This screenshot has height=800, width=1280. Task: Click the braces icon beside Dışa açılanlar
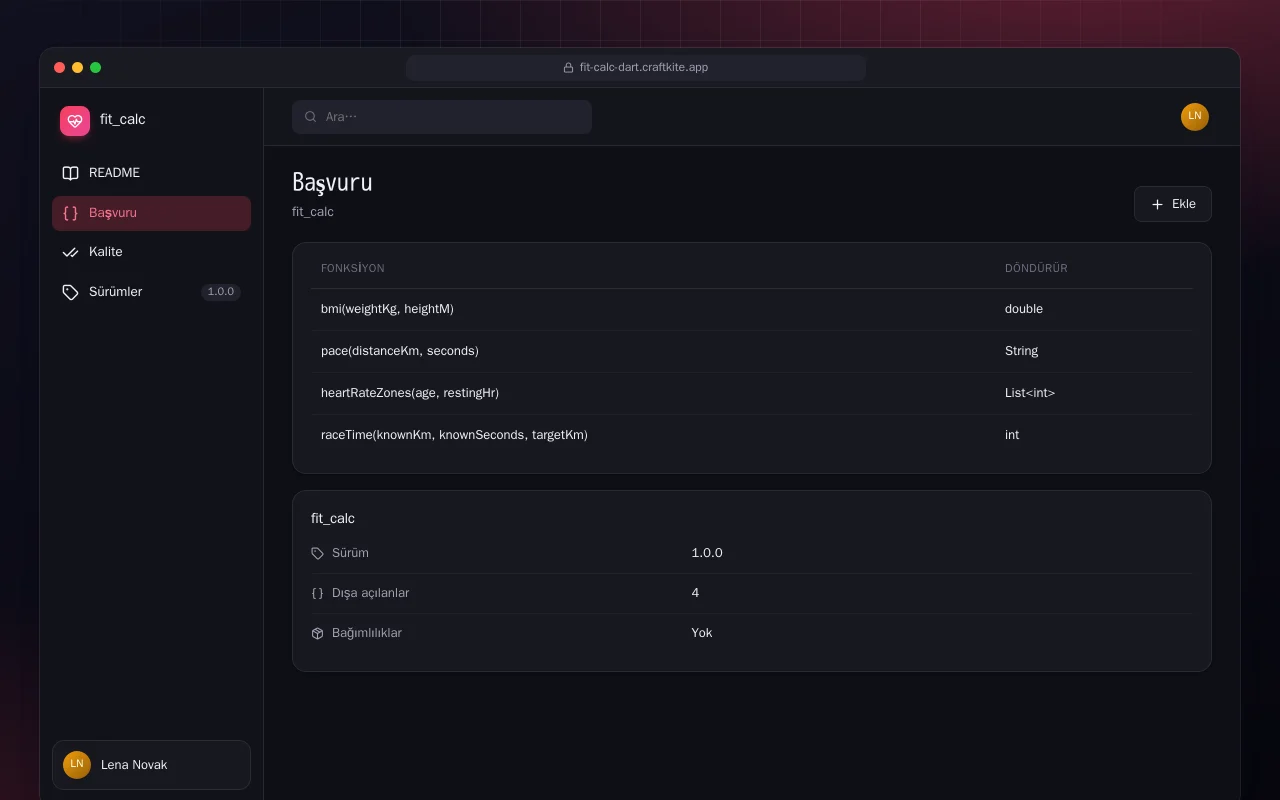318,593
